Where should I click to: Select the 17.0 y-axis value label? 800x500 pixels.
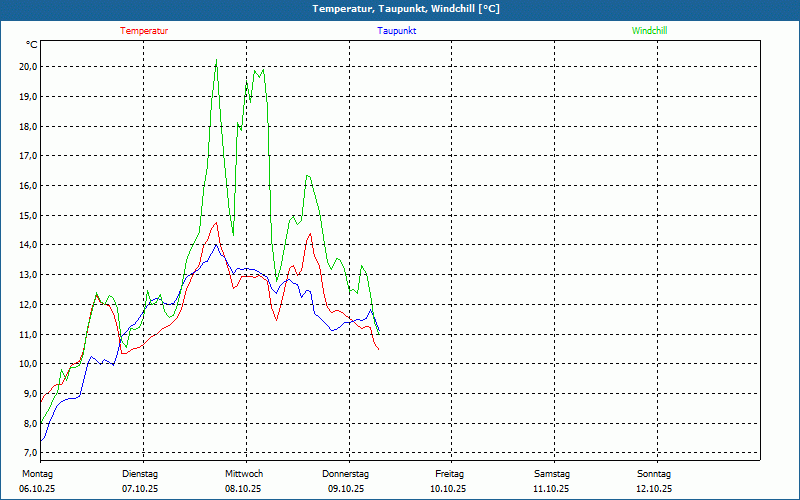[x=27, y=156]
